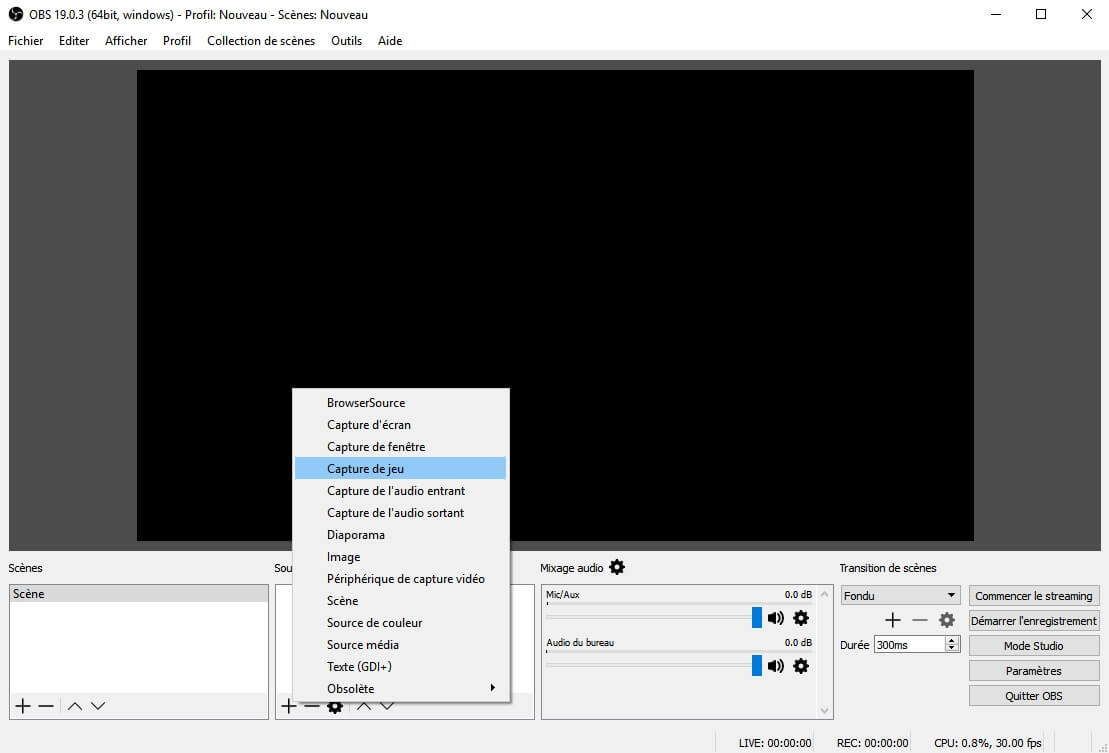Select Scène item in scenes list
Screen dimensions: 1109x753
point(139,594)
